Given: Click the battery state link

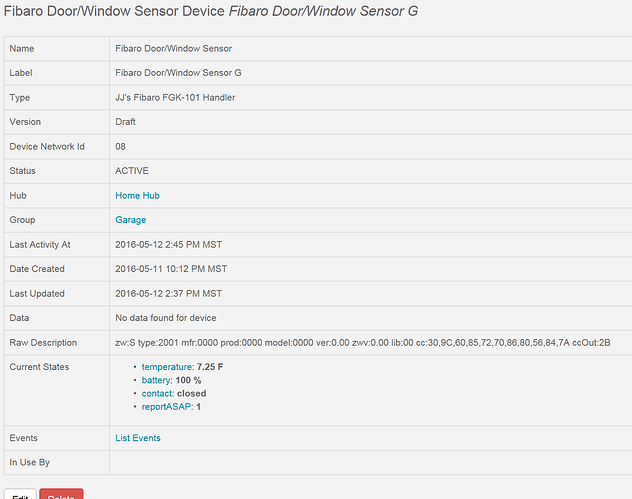Looking at the screenshot, I should 156,380.
